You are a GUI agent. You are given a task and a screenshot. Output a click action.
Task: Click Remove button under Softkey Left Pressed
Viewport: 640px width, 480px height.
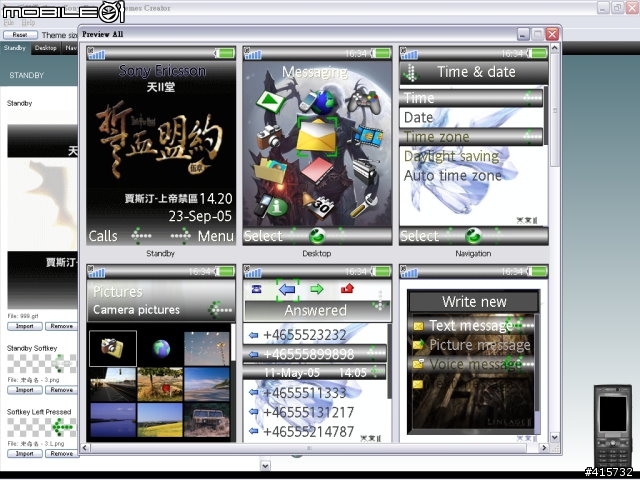[x=62, y=453]
